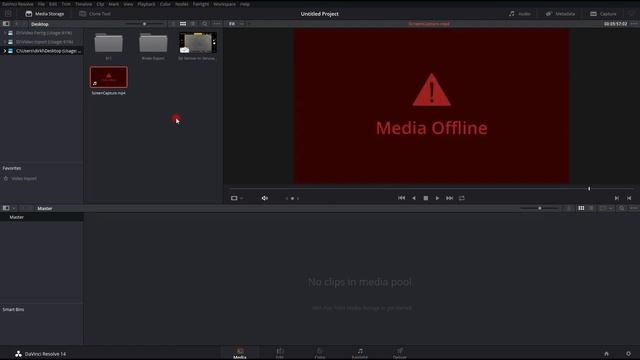Switch to the Edit page tab
This screenshot has width=640, height=360.
pos(280,353)
